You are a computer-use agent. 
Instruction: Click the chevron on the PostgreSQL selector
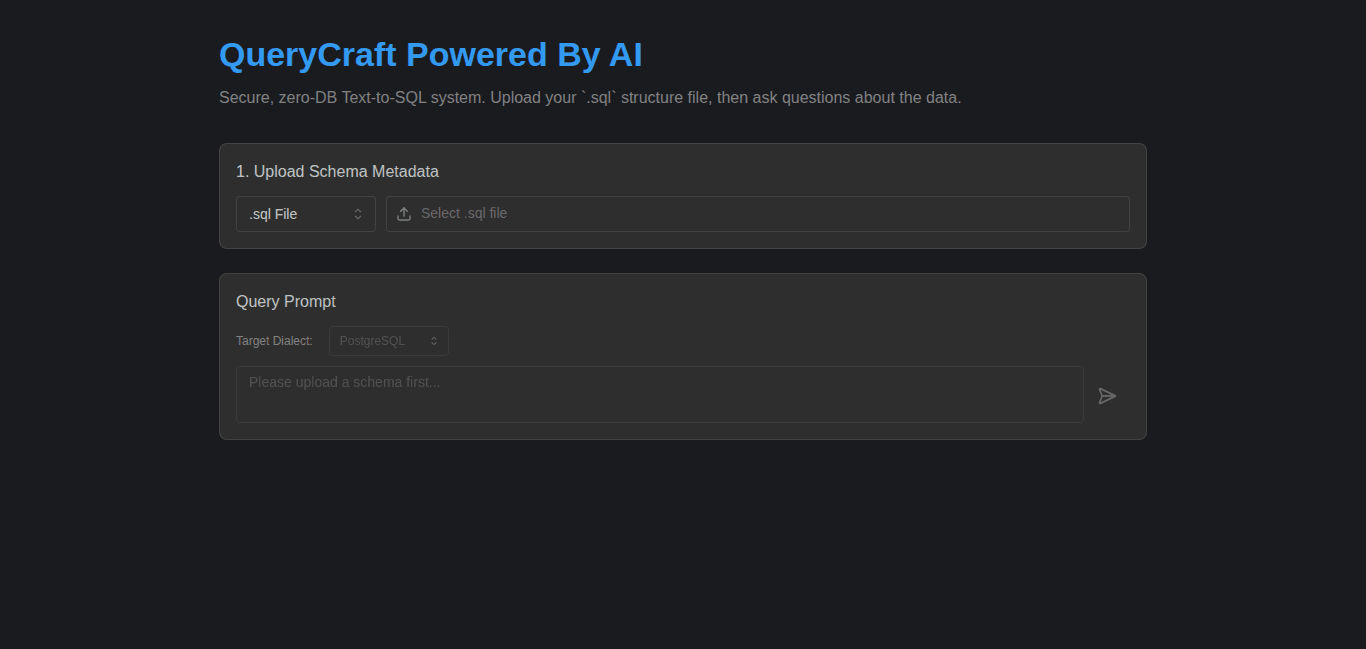(436, 340)
